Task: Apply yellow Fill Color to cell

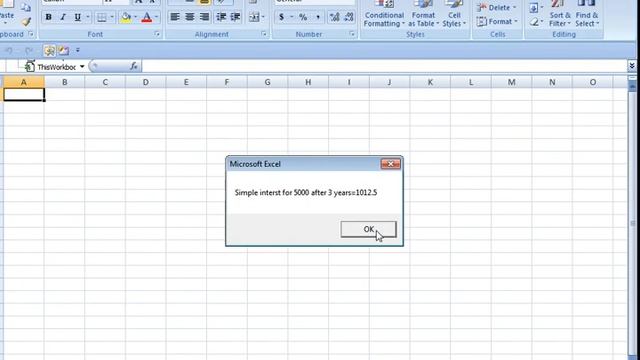Action: pos(126,18)
